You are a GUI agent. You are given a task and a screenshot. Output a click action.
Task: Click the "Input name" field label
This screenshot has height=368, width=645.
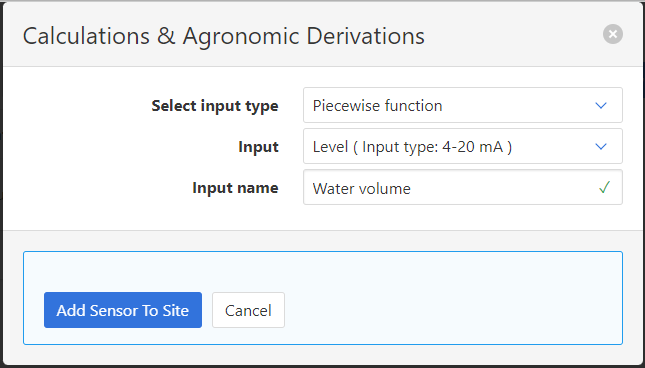pos(235,188)
